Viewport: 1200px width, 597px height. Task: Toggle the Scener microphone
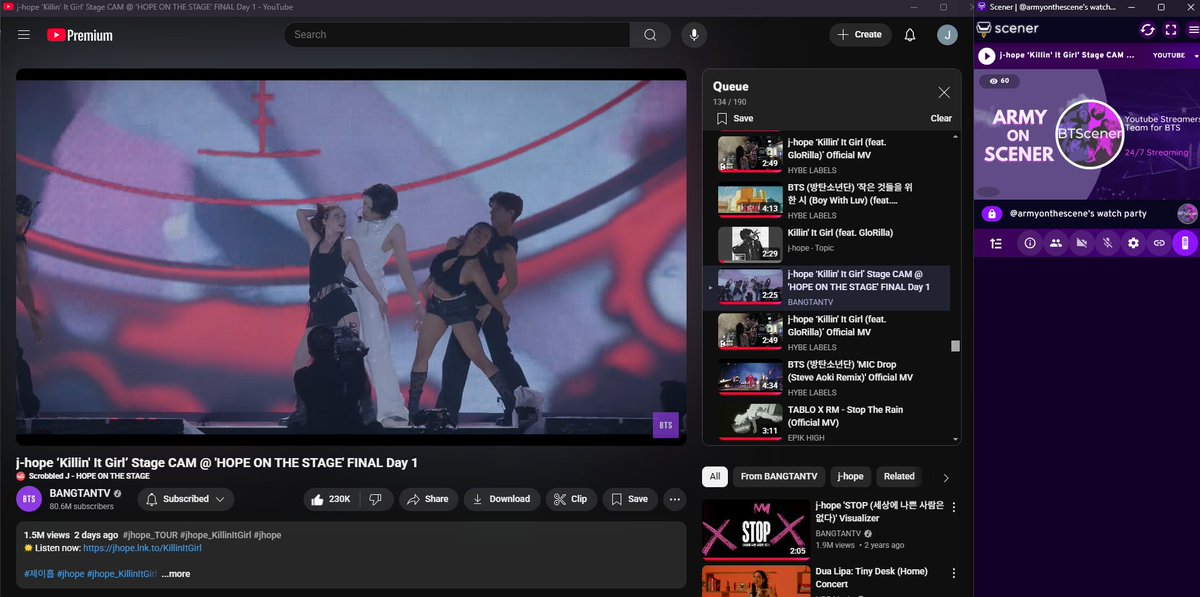(1107, 243)
